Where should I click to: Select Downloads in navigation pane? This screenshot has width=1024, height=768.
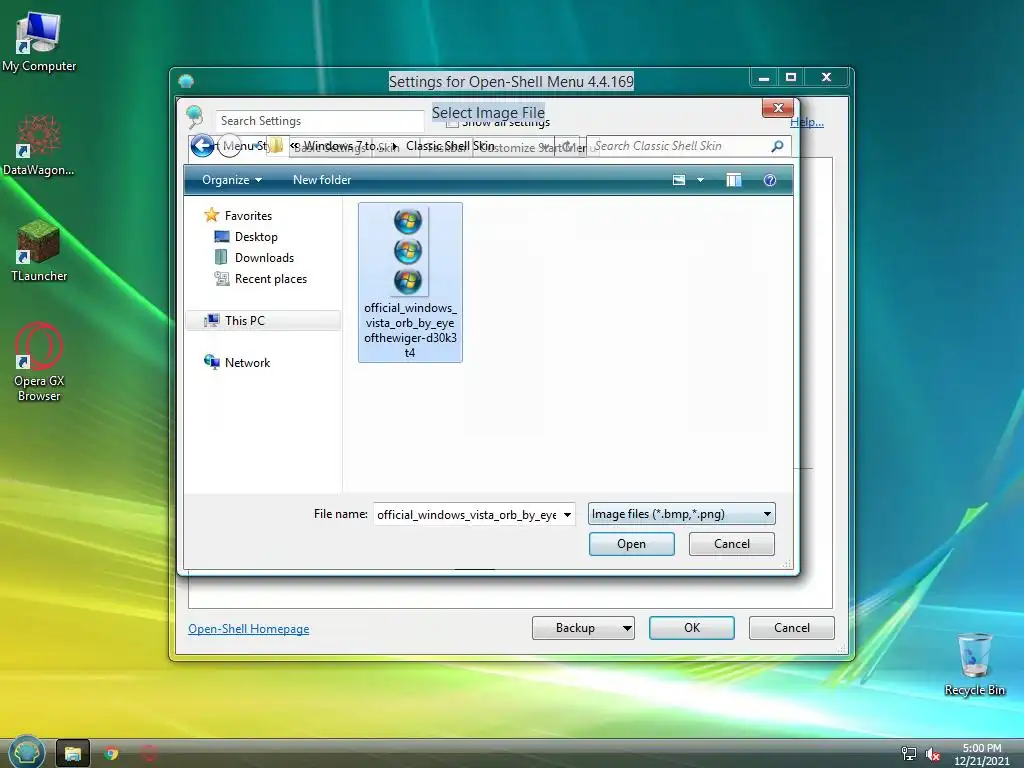(264, 257)
